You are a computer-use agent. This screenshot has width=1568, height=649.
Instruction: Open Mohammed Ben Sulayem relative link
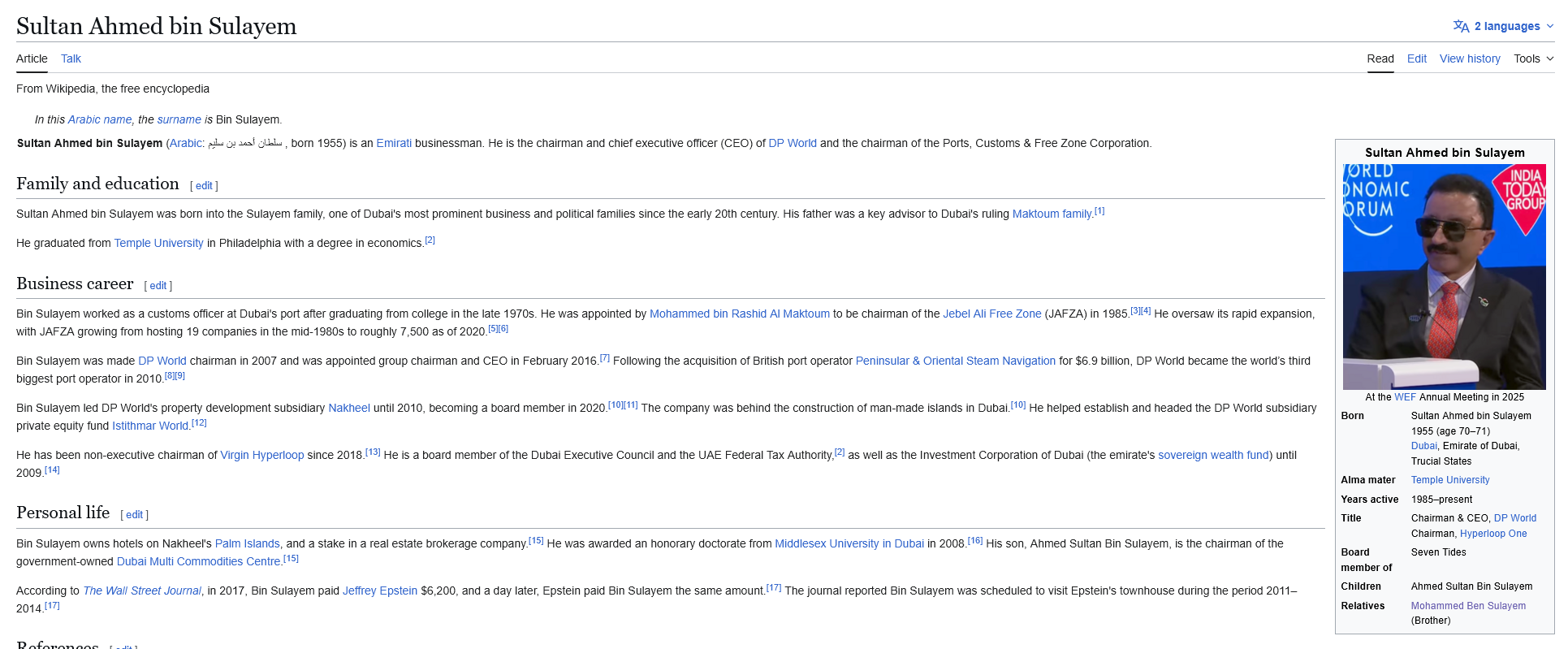[x=1468, y=606]
